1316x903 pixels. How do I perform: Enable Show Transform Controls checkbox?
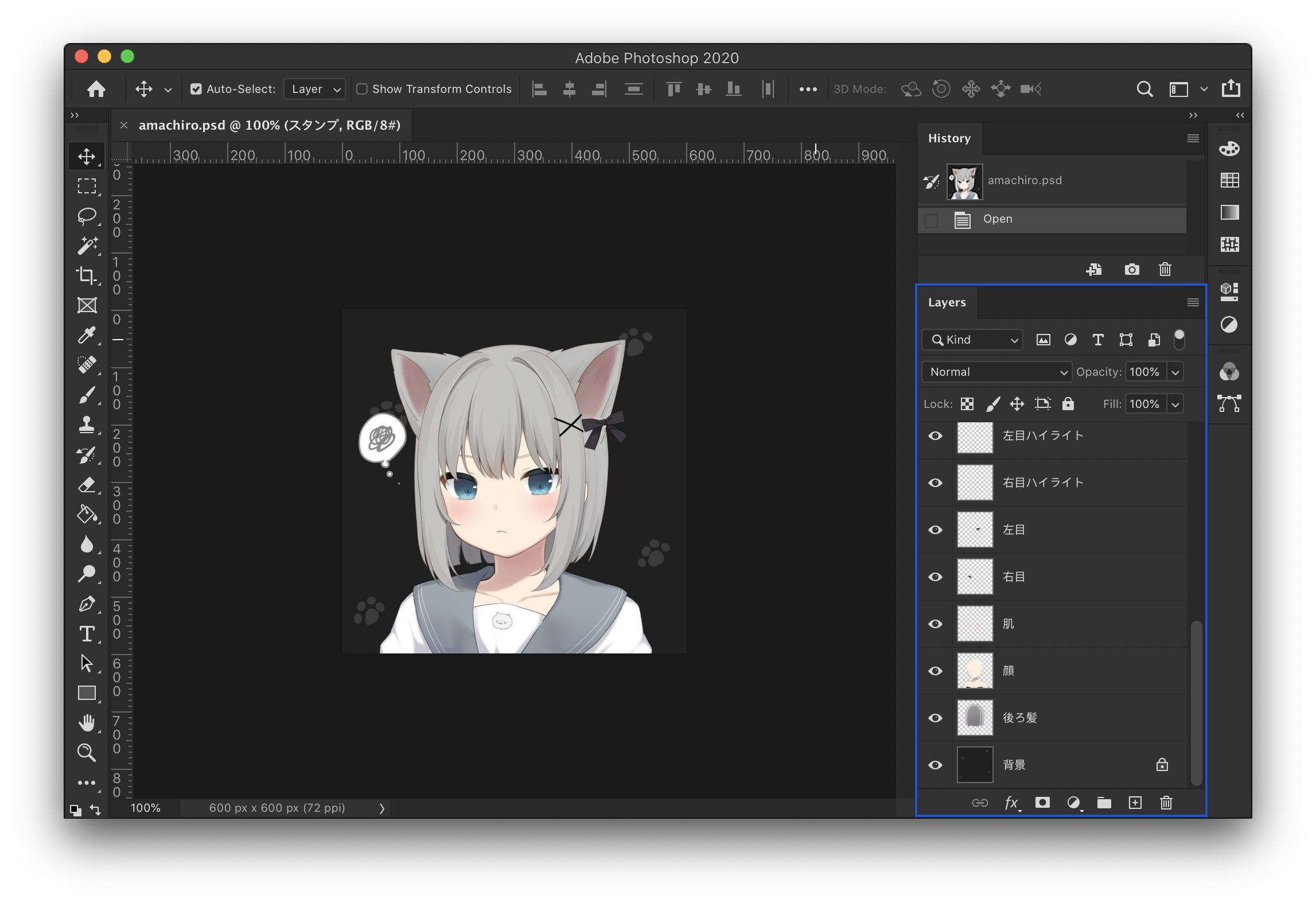point(361,89)
